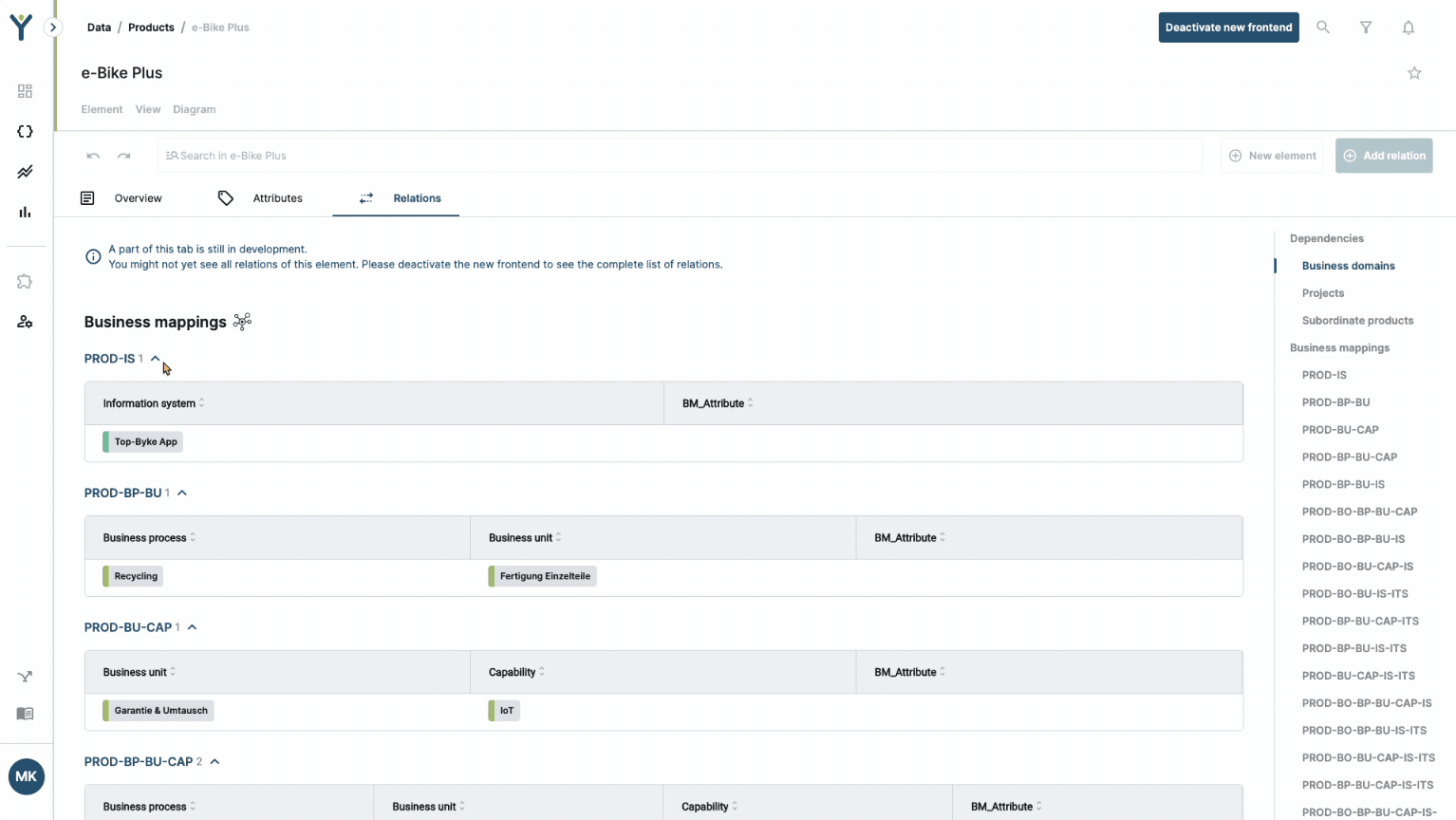
Task: Open the notifications bell
Action: point(1409,28)
